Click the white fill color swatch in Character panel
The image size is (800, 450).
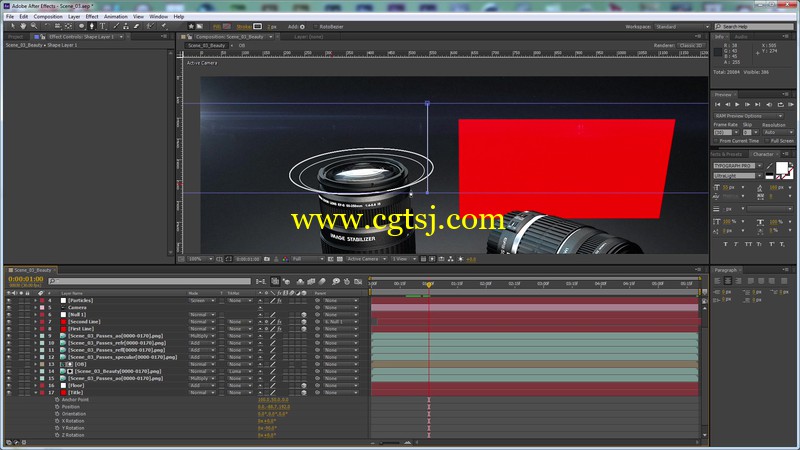(x=781, y=168)
